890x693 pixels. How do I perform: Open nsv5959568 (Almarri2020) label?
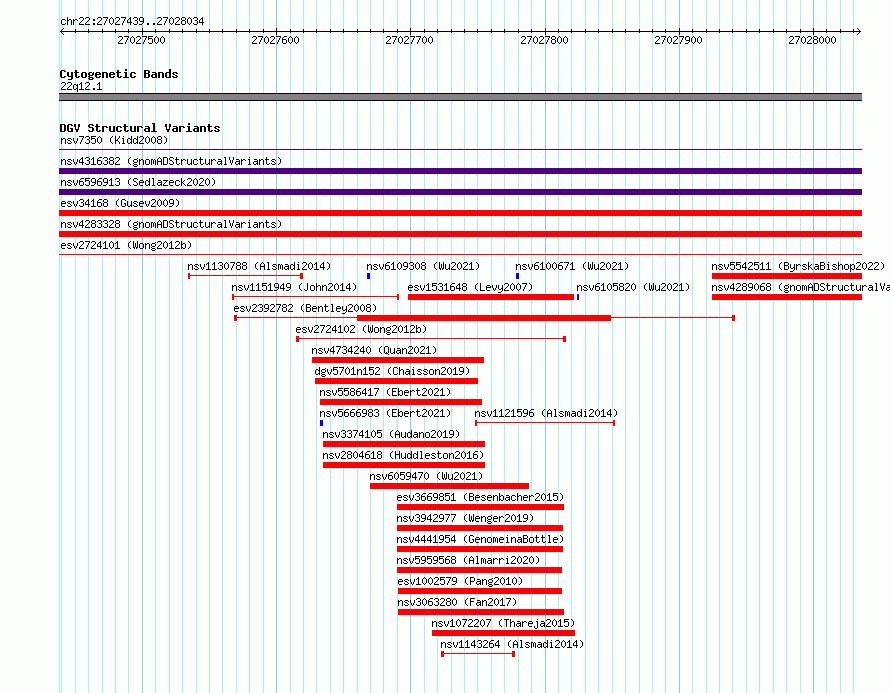(468, 560)
